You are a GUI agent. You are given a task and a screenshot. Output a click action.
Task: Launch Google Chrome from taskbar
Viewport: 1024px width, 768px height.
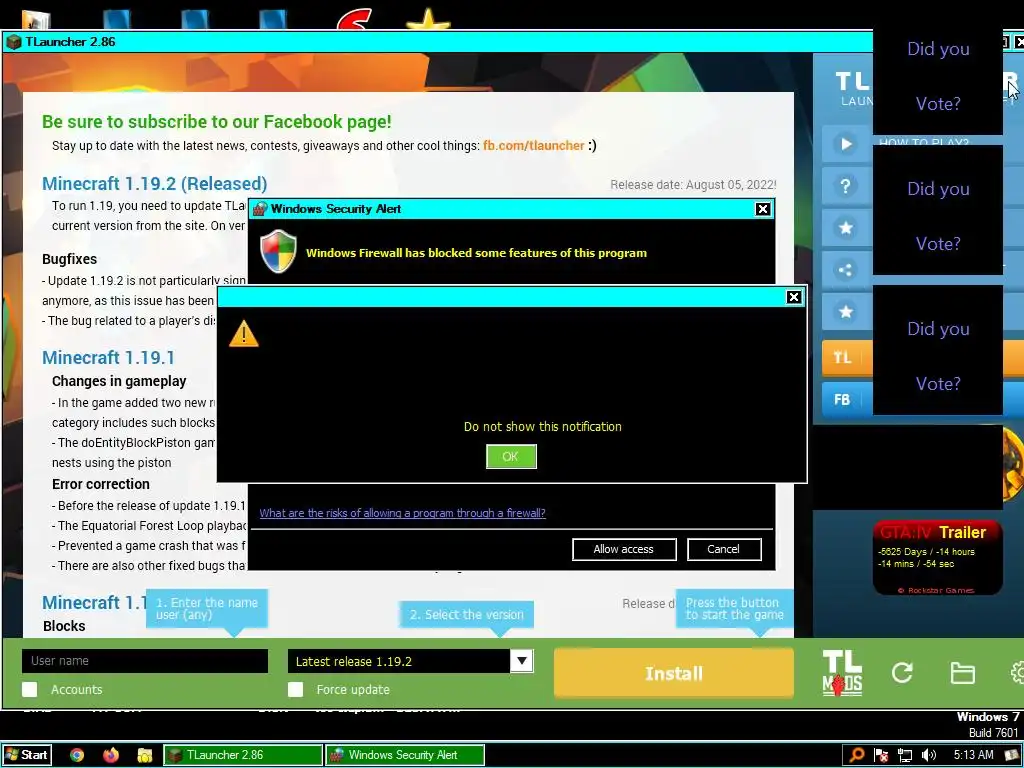[x=77, y=755]
